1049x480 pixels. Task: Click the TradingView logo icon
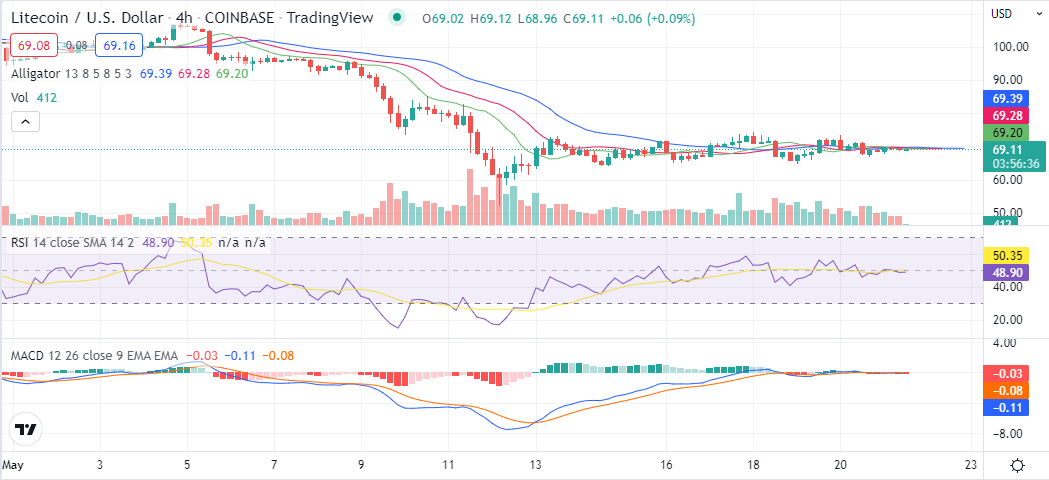pyautogui.click(x=26, y=430)
